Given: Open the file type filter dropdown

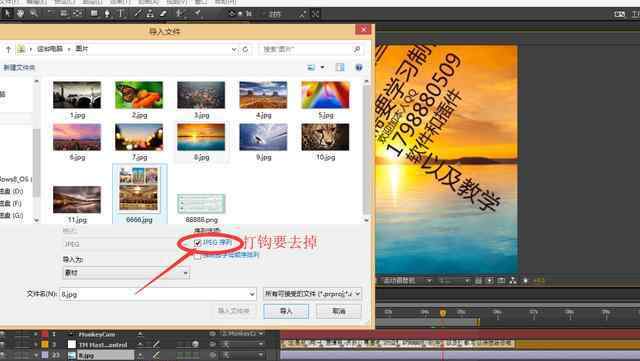Looking at the screenshot, I should coord(312,294).
